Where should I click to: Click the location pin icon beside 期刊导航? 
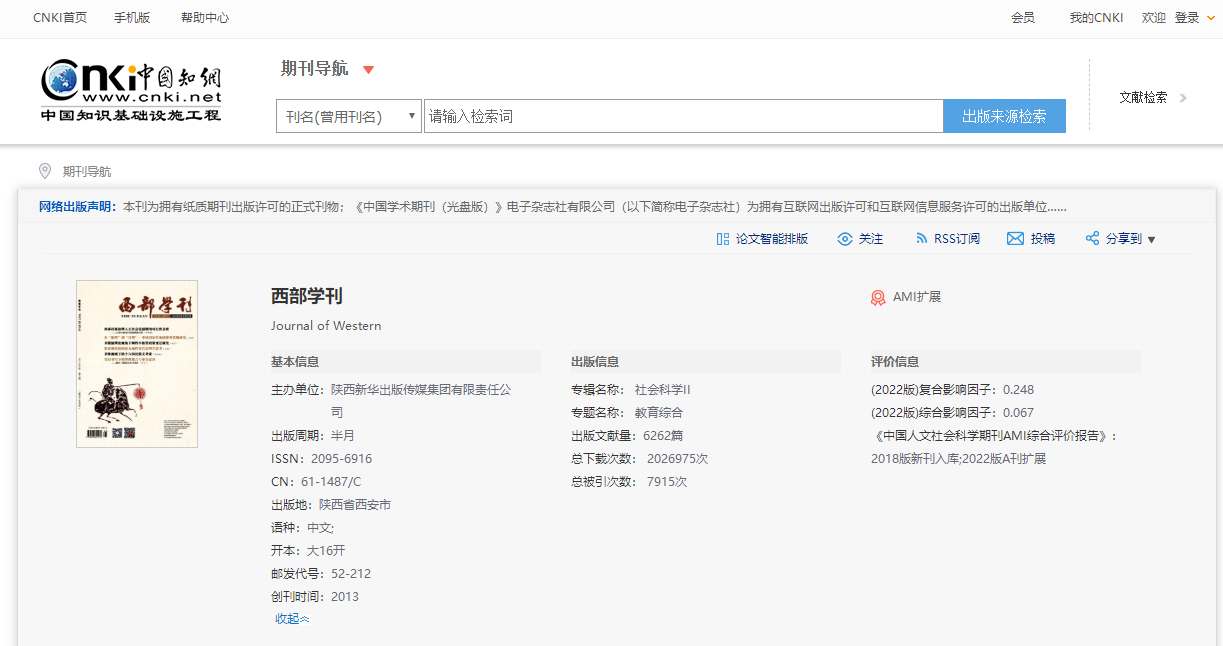(x=45, y=171)
